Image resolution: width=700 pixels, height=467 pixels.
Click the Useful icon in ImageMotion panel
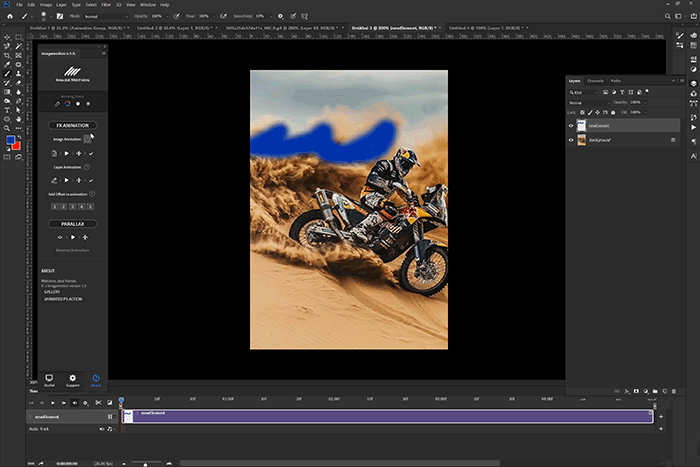tap(49, 379)
